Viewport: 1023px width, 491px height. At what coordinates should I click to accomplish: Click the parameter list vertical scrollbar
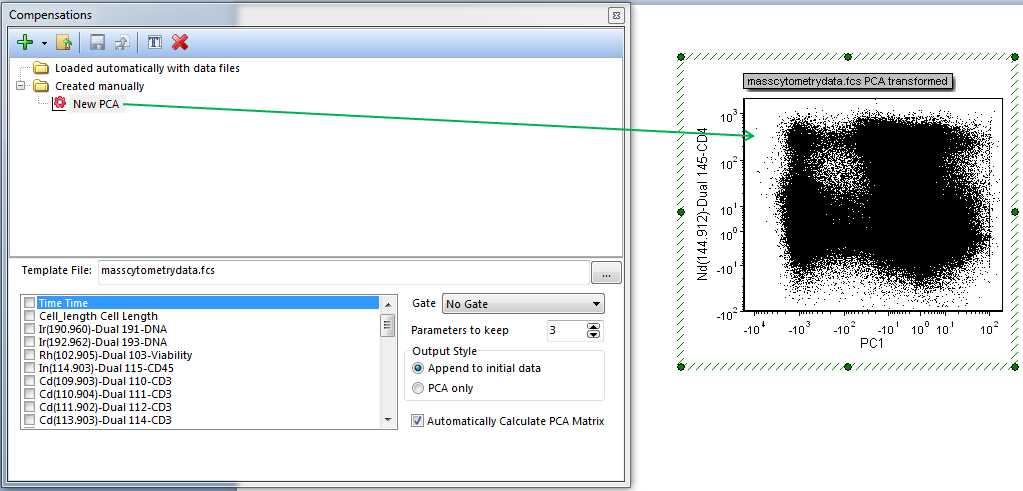click(x=387, y=360)
